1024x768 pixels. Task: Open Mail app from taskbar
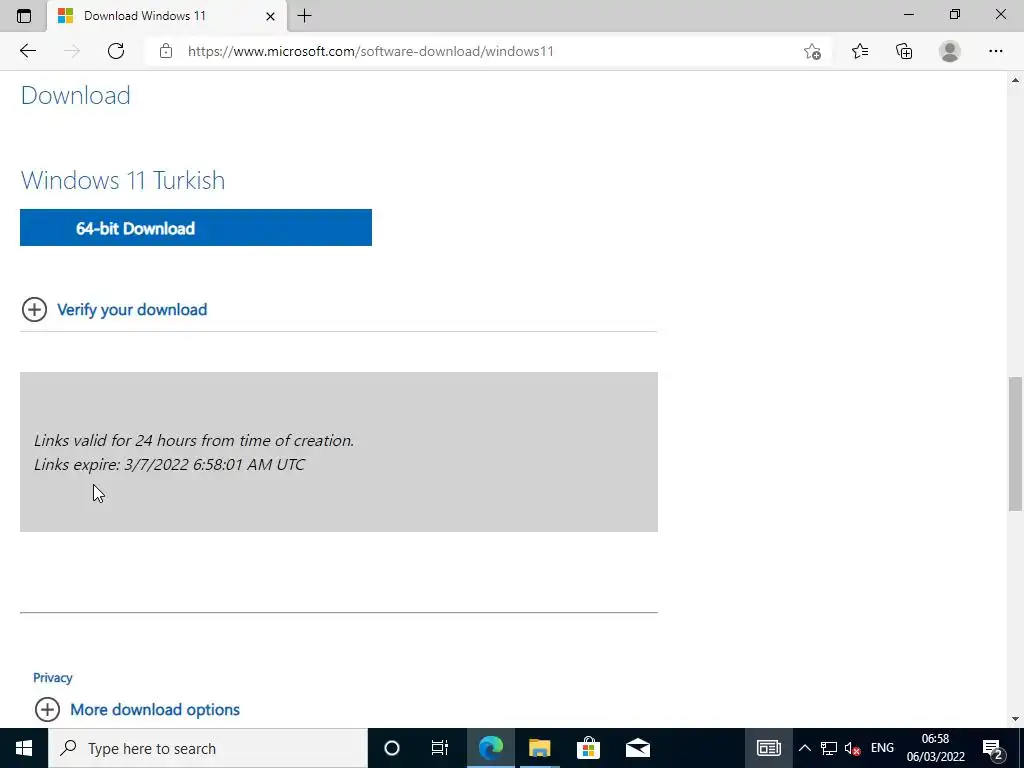coord(637,748)
